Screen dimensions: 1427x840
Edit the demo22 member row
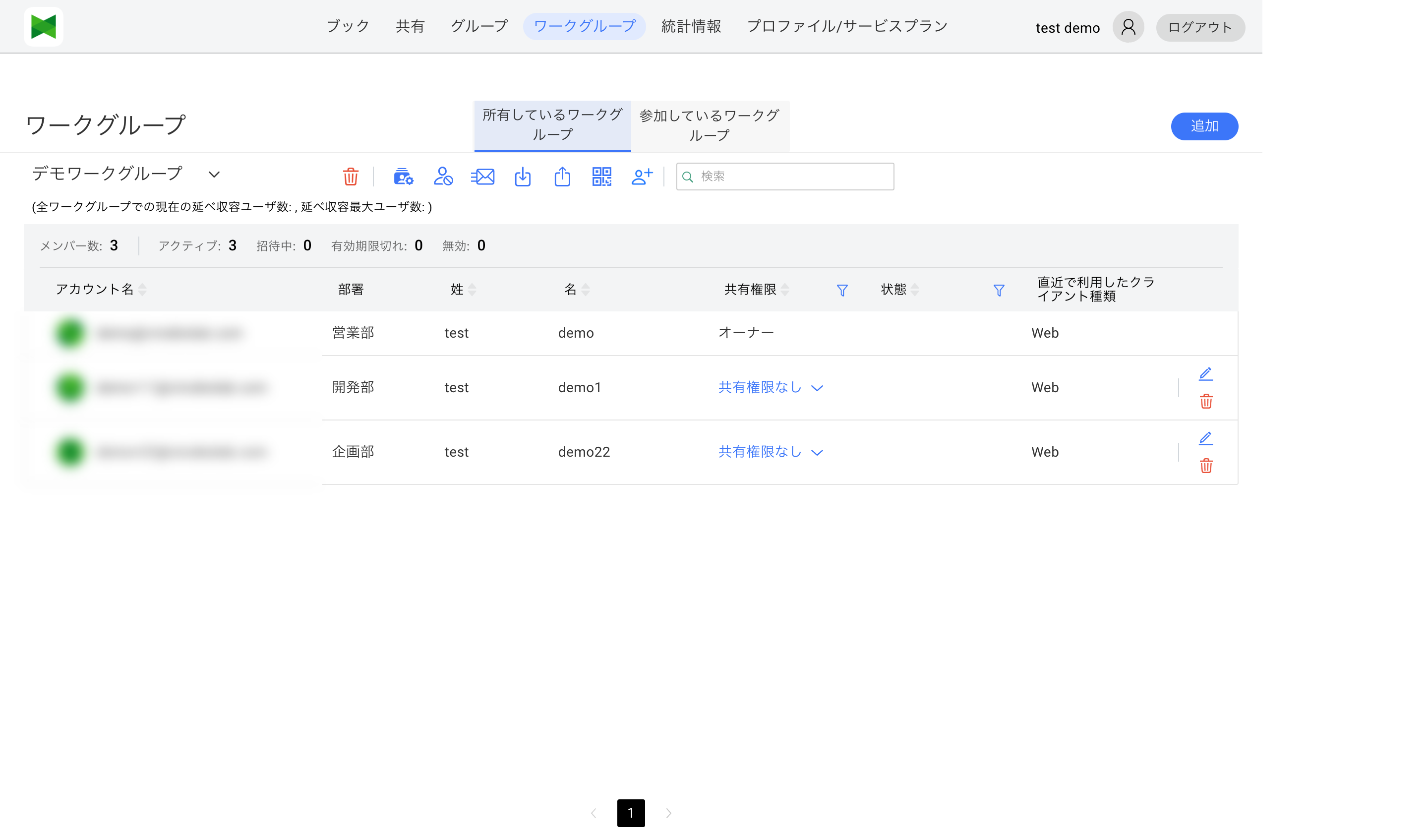(1205, 438)
